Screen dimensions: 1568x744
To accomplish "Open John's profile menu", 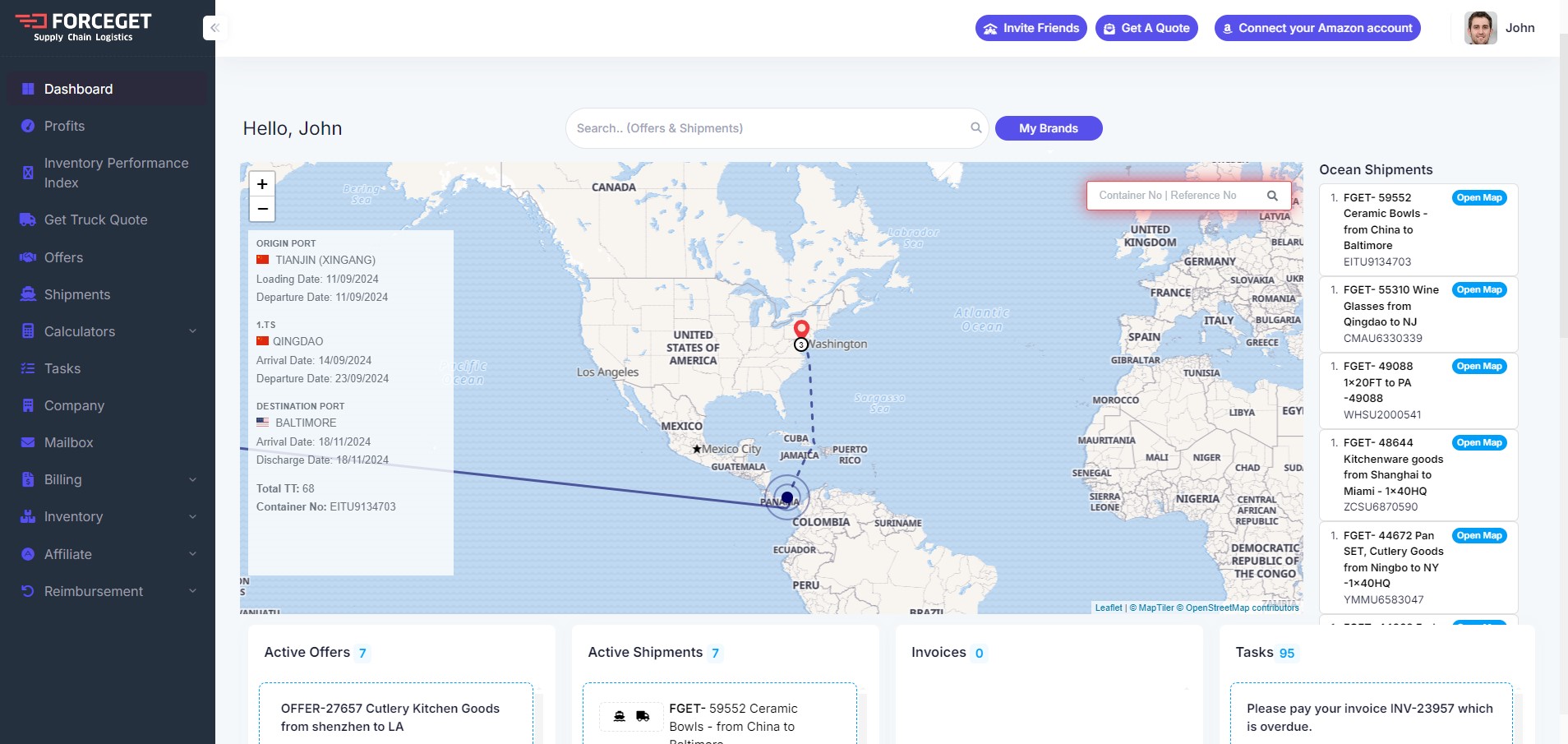I will point(1500,27).
